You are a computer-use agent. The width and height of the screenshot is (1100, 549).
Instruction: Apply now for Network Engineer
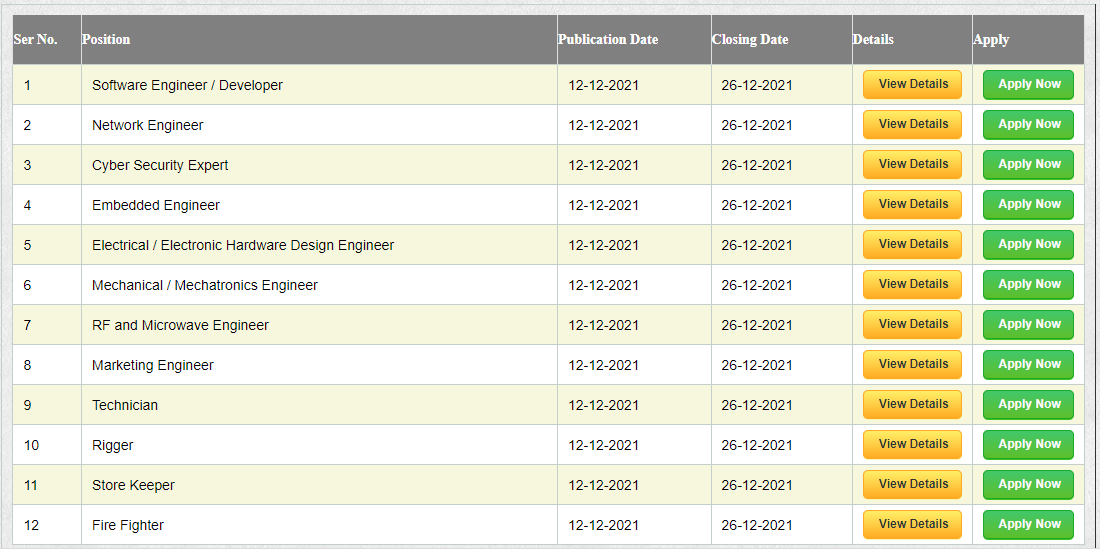tap(1028, 125)
